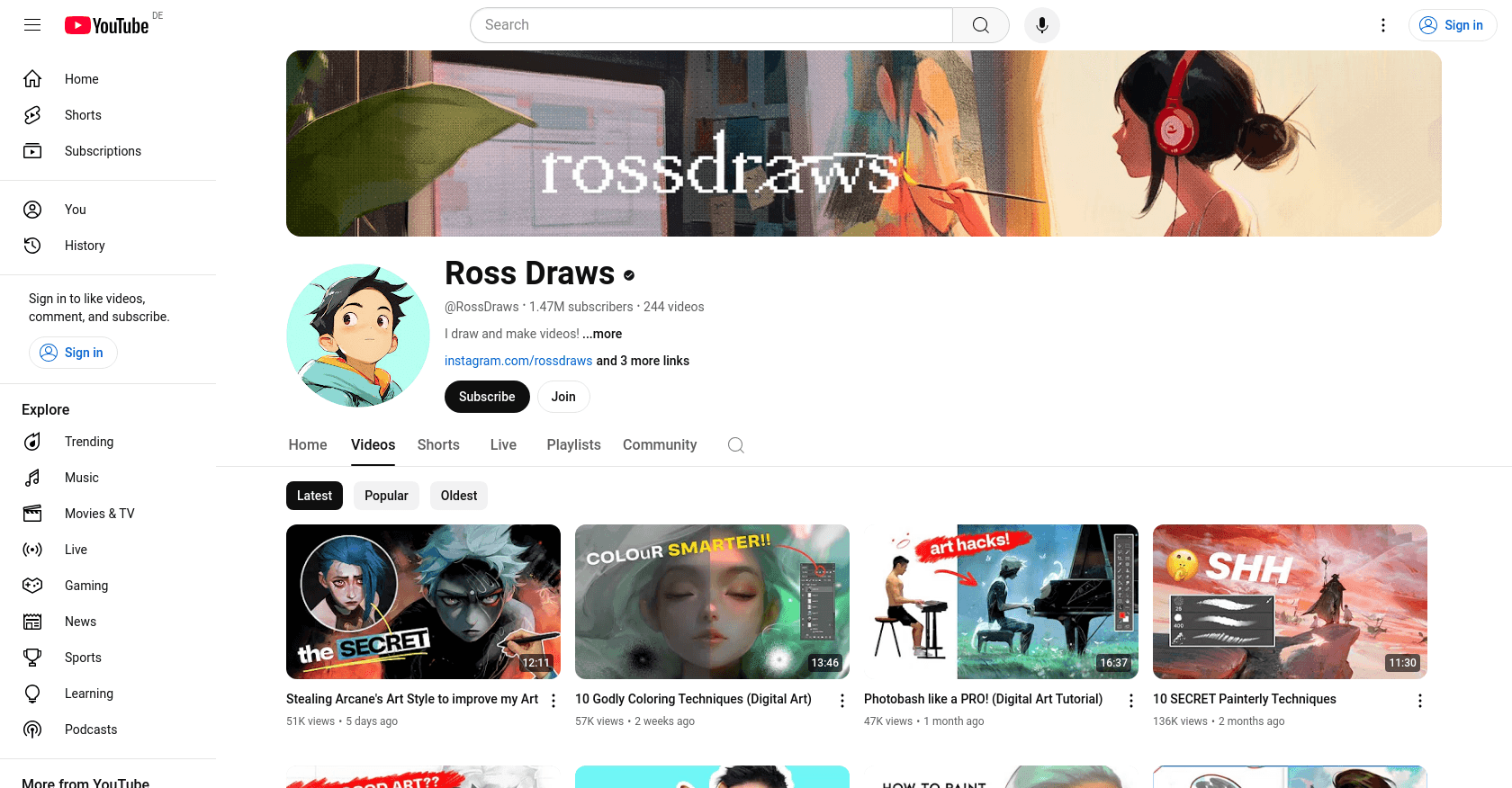The height and width of the screenshot is (788, 1512).
Task: Expand channel description with ...more
Action: click(602, 334)
